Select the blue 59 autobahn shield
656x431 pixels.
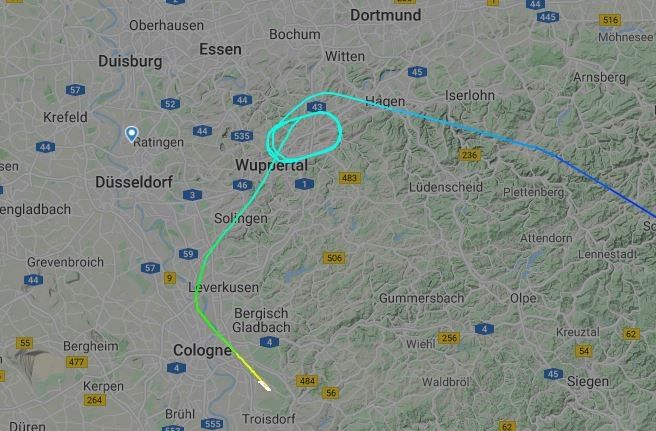click(188, 254)
